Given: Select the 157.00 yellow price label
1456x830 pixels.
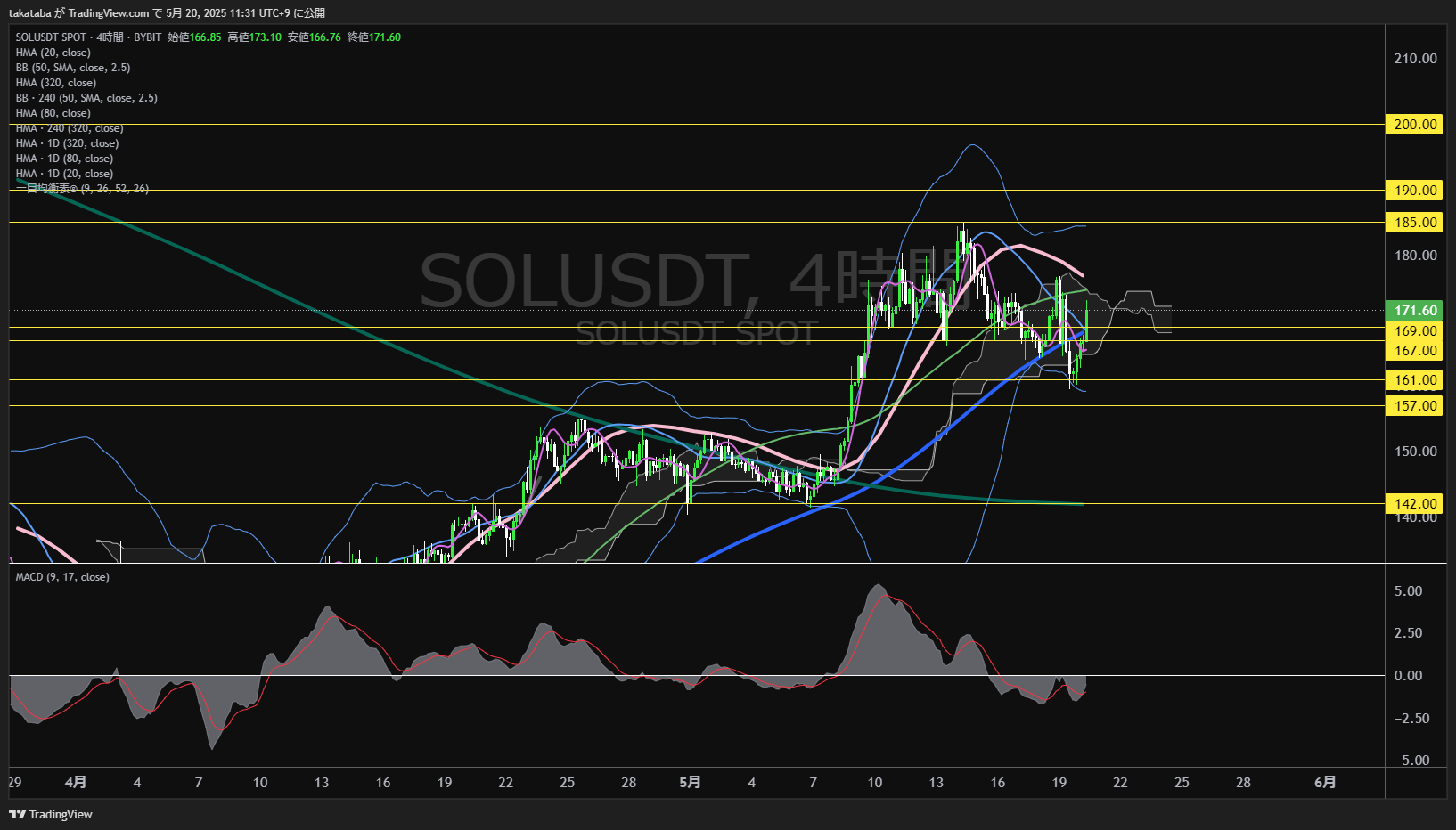Looking at the screenshot, I should point(1415,406).
